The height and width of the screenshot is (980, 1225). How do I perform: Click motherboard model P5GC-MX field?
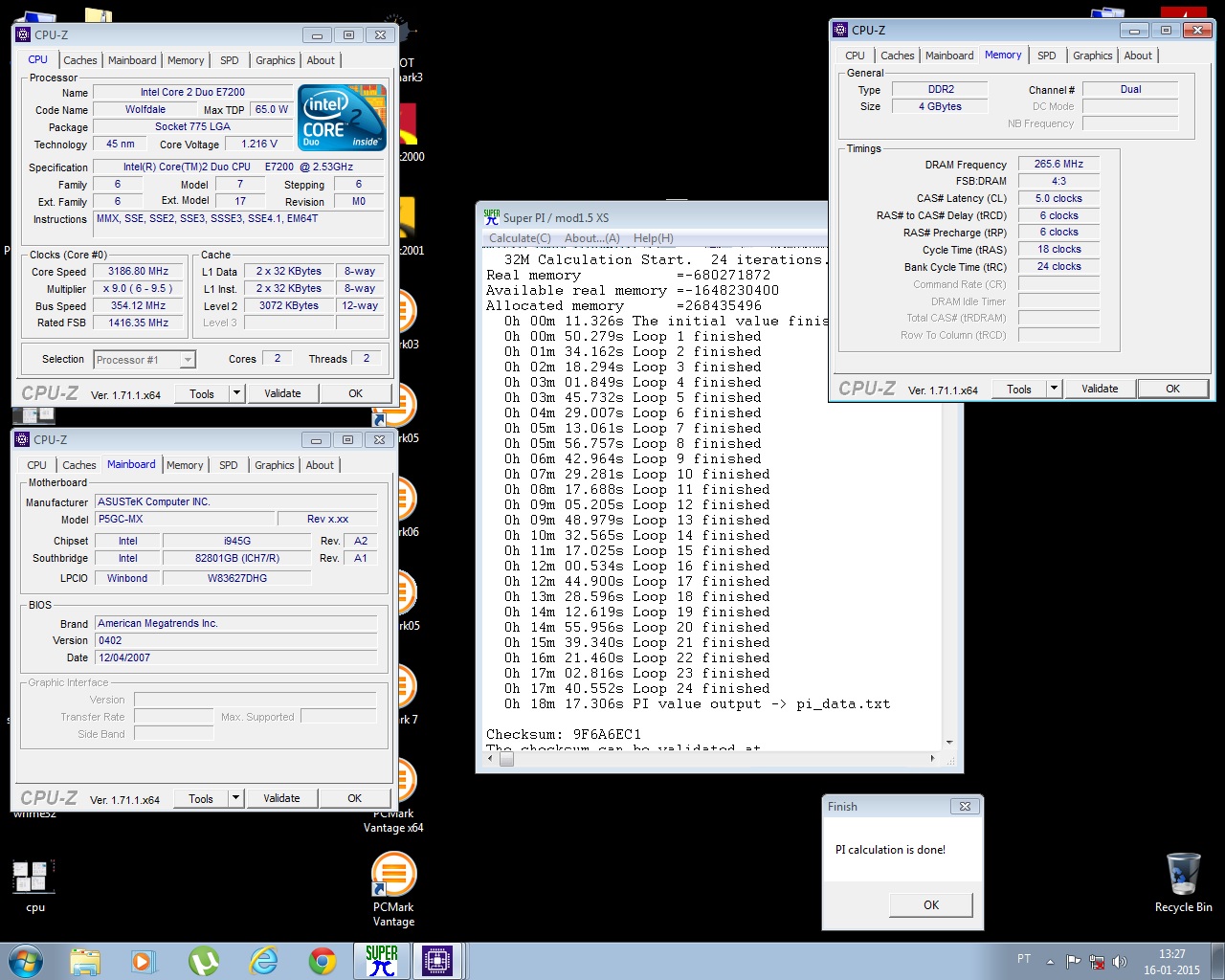coord(184,519)
